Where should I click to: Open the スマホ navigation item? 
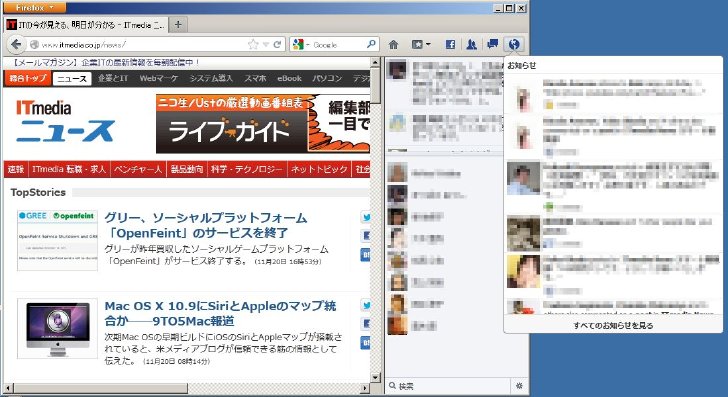pos(255,78)
